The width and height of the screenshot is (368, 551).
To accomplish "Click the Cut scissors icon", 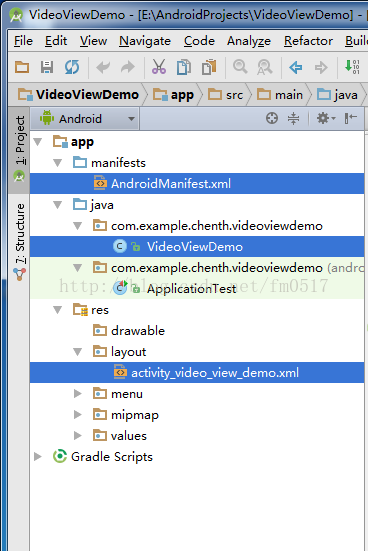I will point(159,67).
